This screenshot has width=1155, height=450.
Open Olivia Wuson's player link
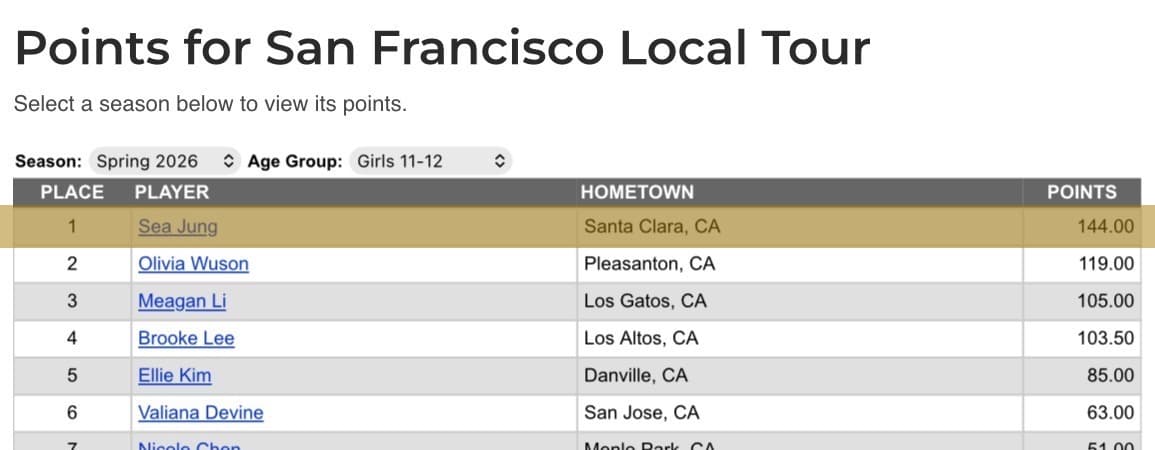click(193, 264)
